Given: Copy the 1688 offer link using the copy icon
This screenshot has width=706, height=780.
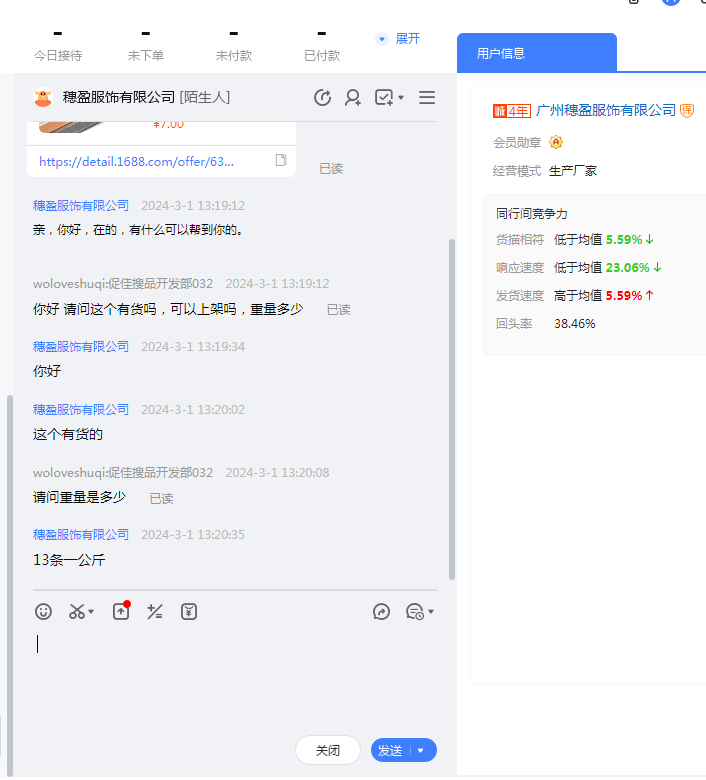Looking at the screenshot, I should [x=281, y=160].
